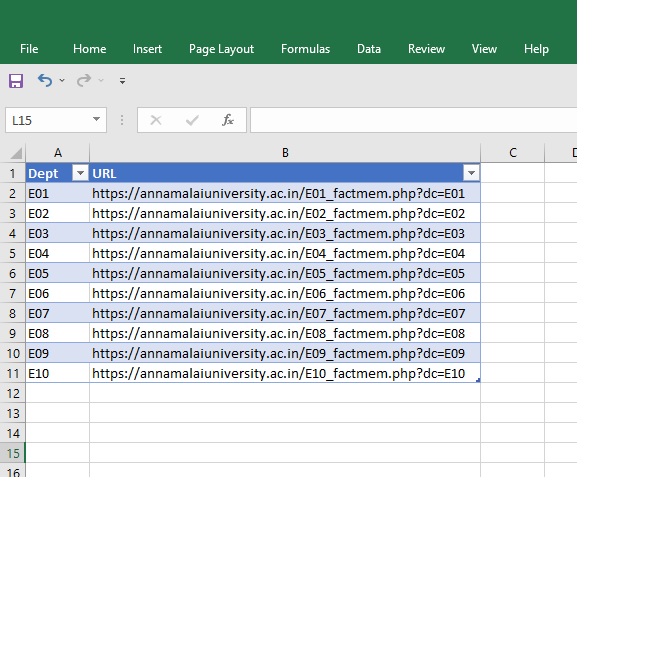
Task: Click the URL ending in dc=E10
Action: coord(279,373)
